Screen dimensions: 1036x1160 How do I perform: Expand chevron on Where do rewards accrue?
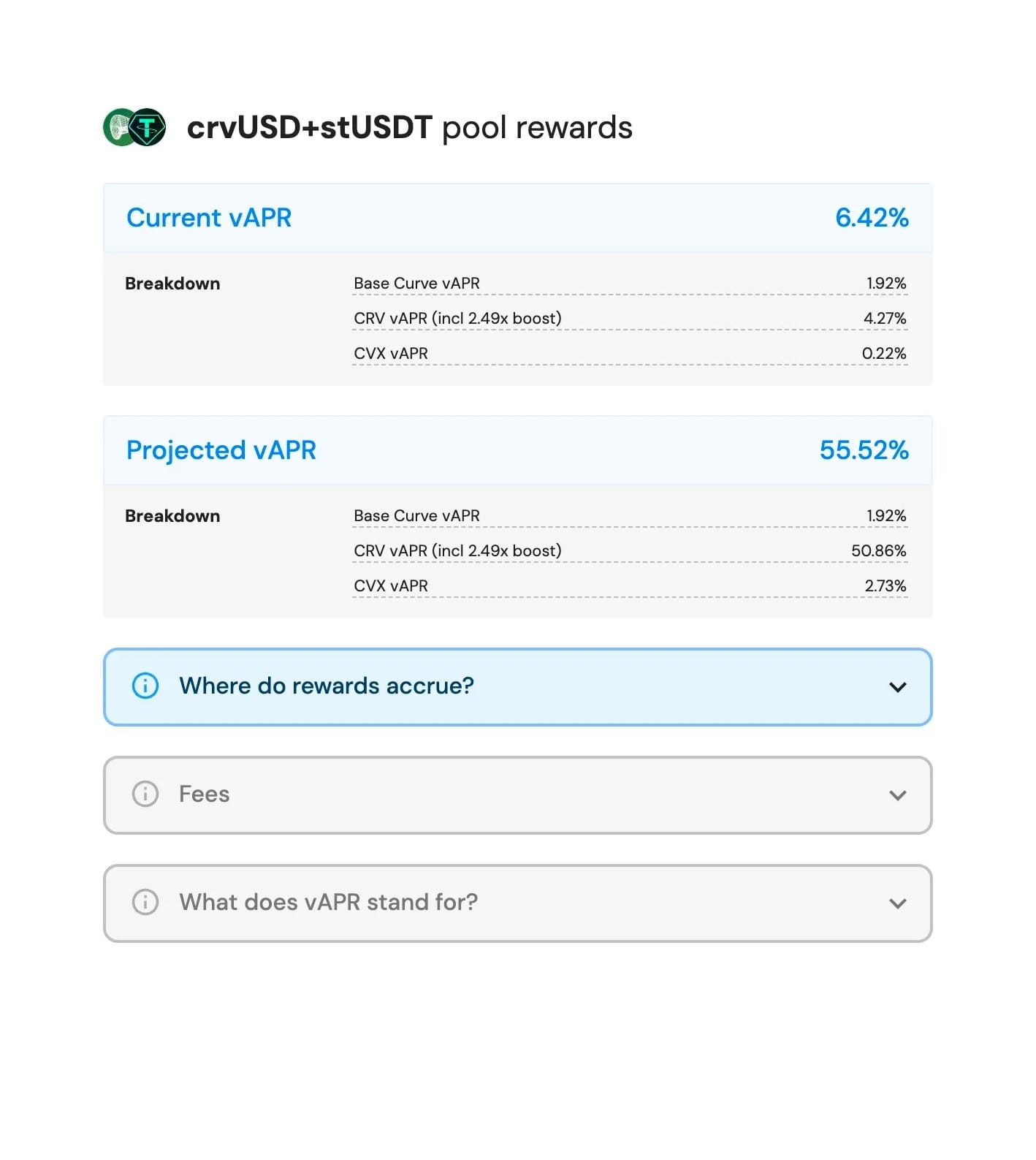click(898, 687)
